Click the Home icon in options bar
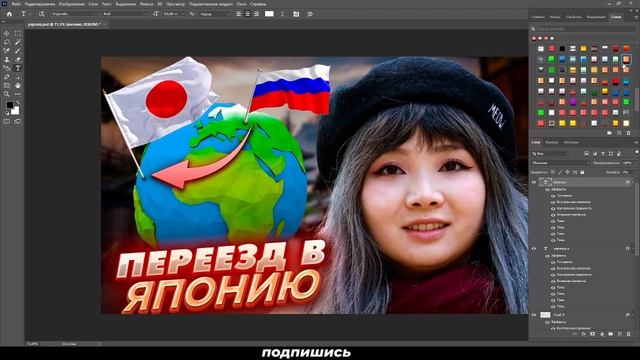The width and height of the screenshot is (640, 360). pyautogui.click(x=9, y=14)
